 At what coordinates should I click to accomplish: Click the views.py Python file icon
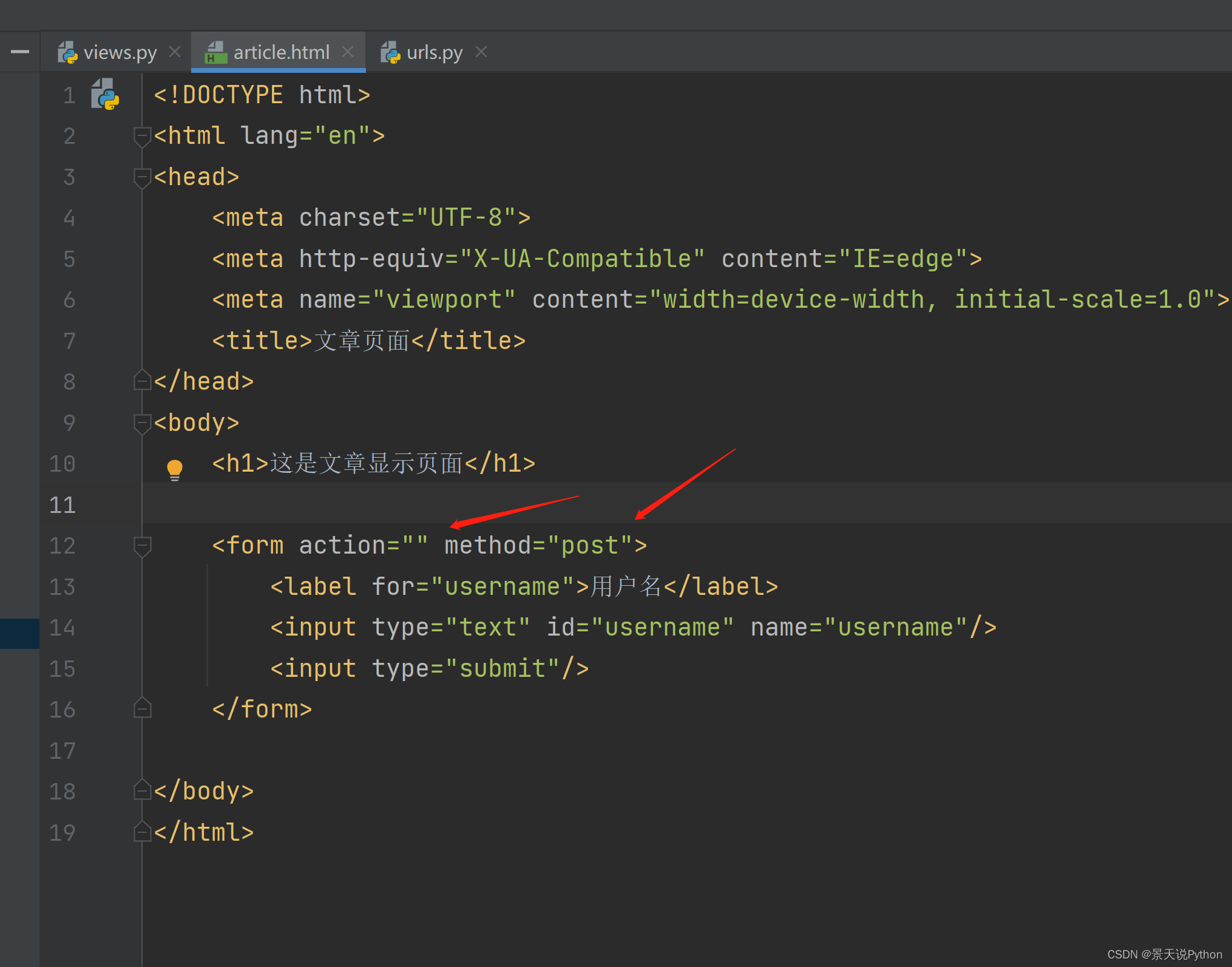[67, 53]
